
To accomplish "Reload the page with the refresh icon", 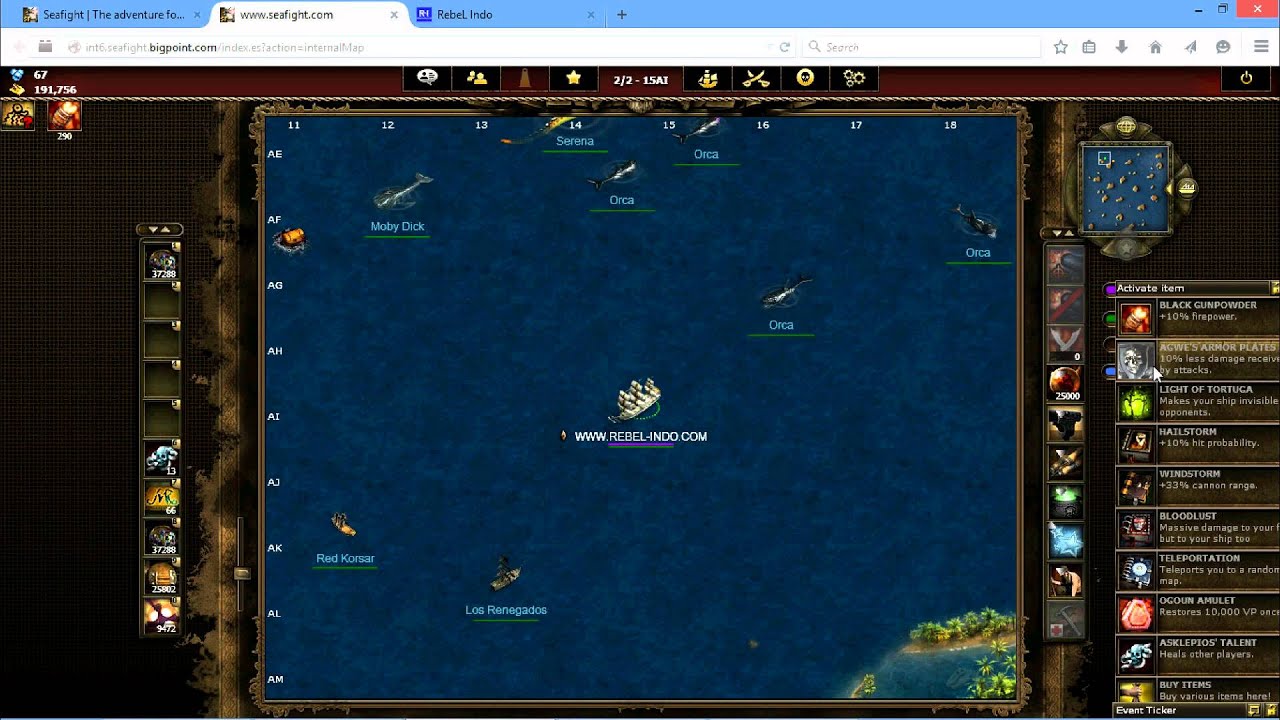I will click(785, 47).
